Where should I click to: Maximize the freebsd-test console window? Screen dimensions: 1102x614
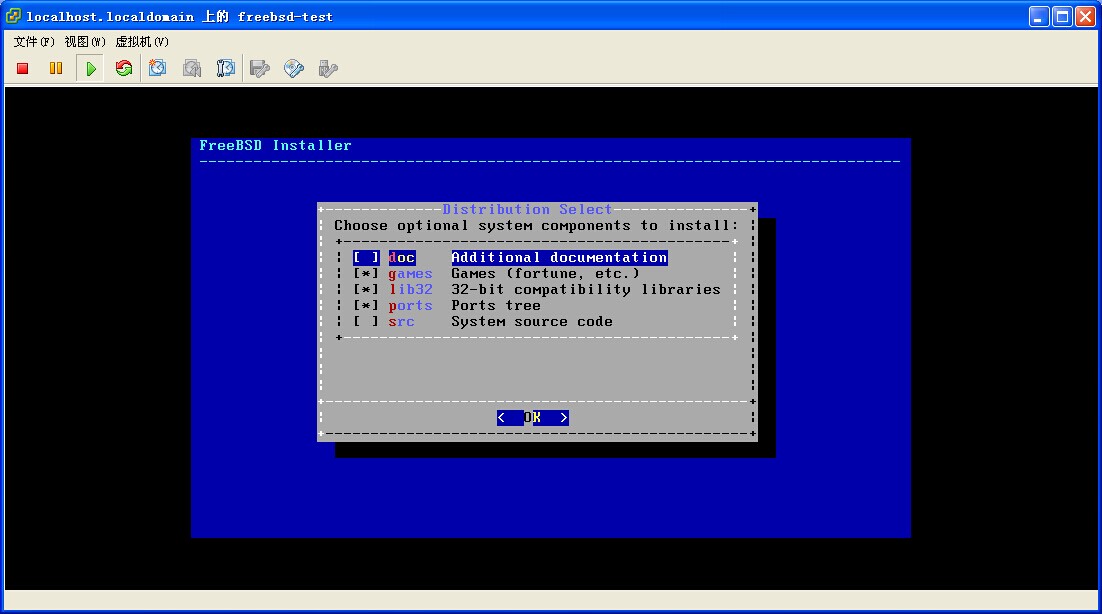coord(1063,16)
